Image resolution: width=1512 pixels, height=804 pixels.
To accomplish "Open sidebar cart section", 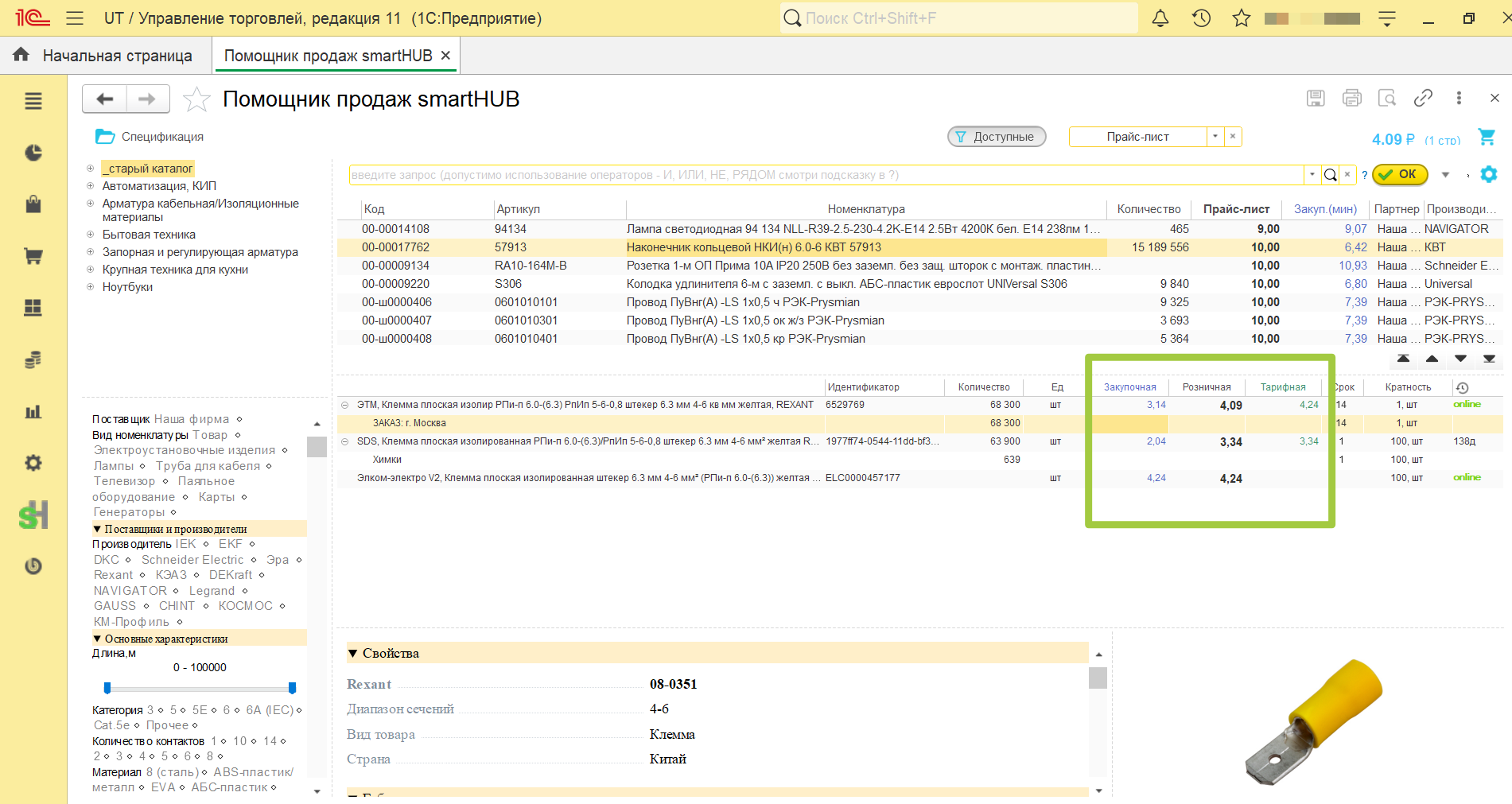I will point(33,256).
